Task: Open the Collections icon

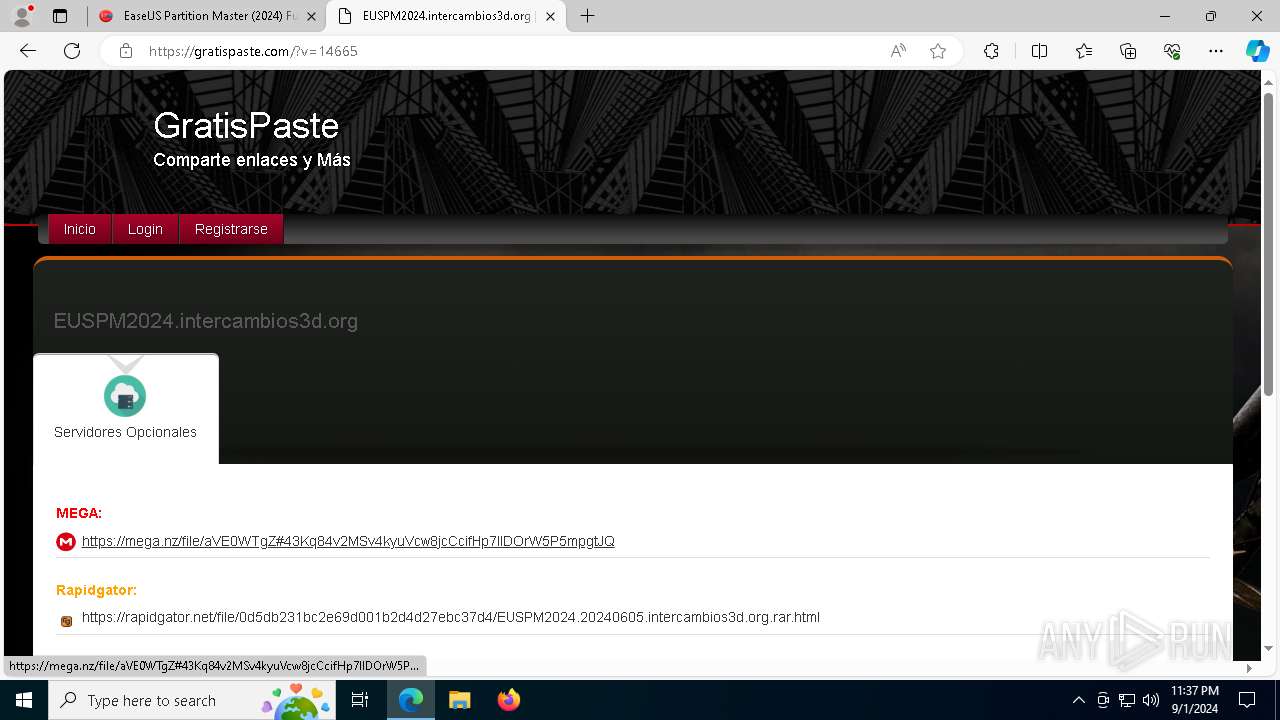Action: pos(1128,51)
